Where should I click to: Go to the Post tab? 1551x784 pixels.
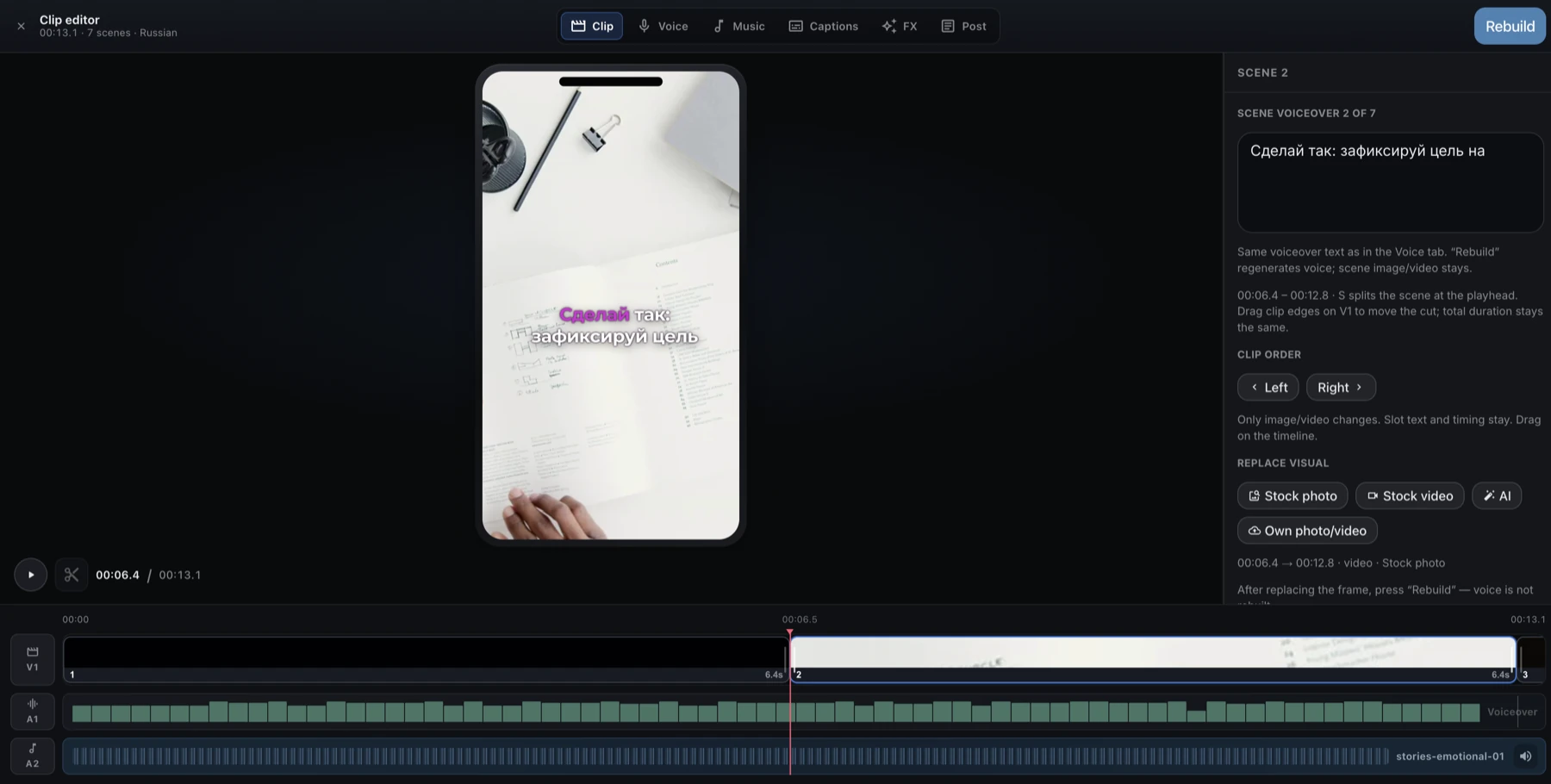(x=963, y=26)
